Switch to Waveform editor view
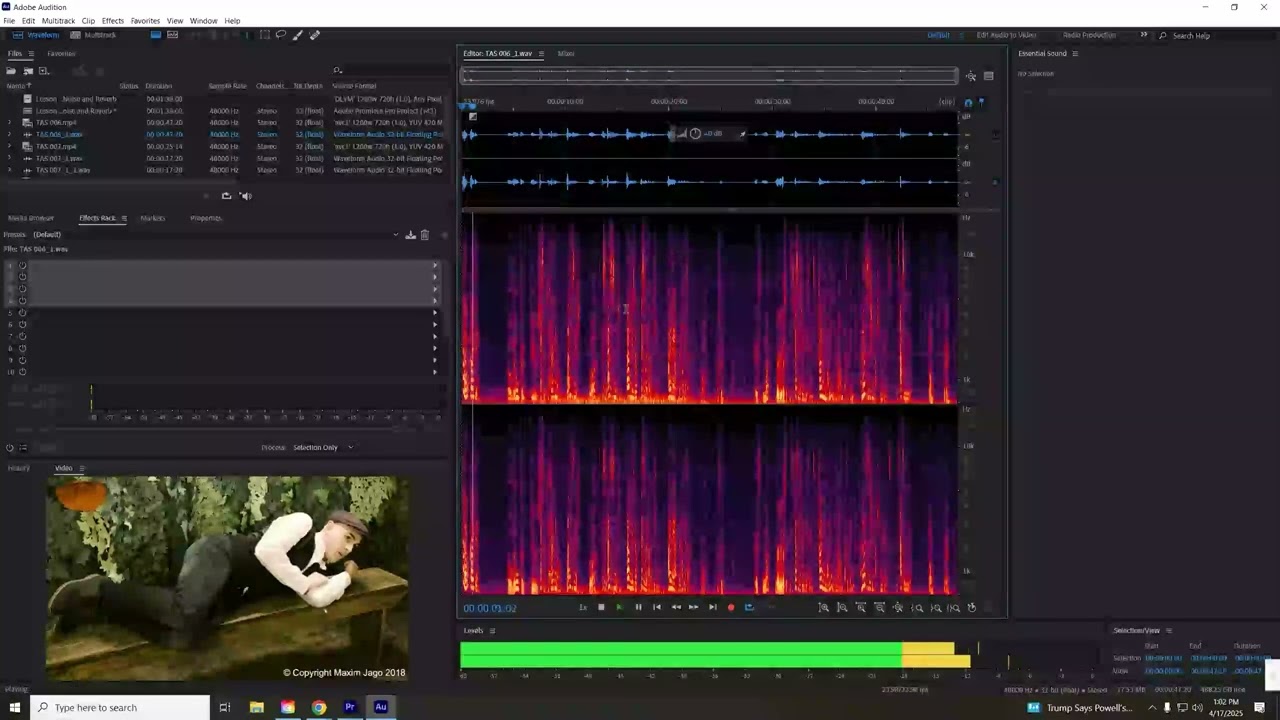Screen dimensions: 1280x720 point(37,35)
